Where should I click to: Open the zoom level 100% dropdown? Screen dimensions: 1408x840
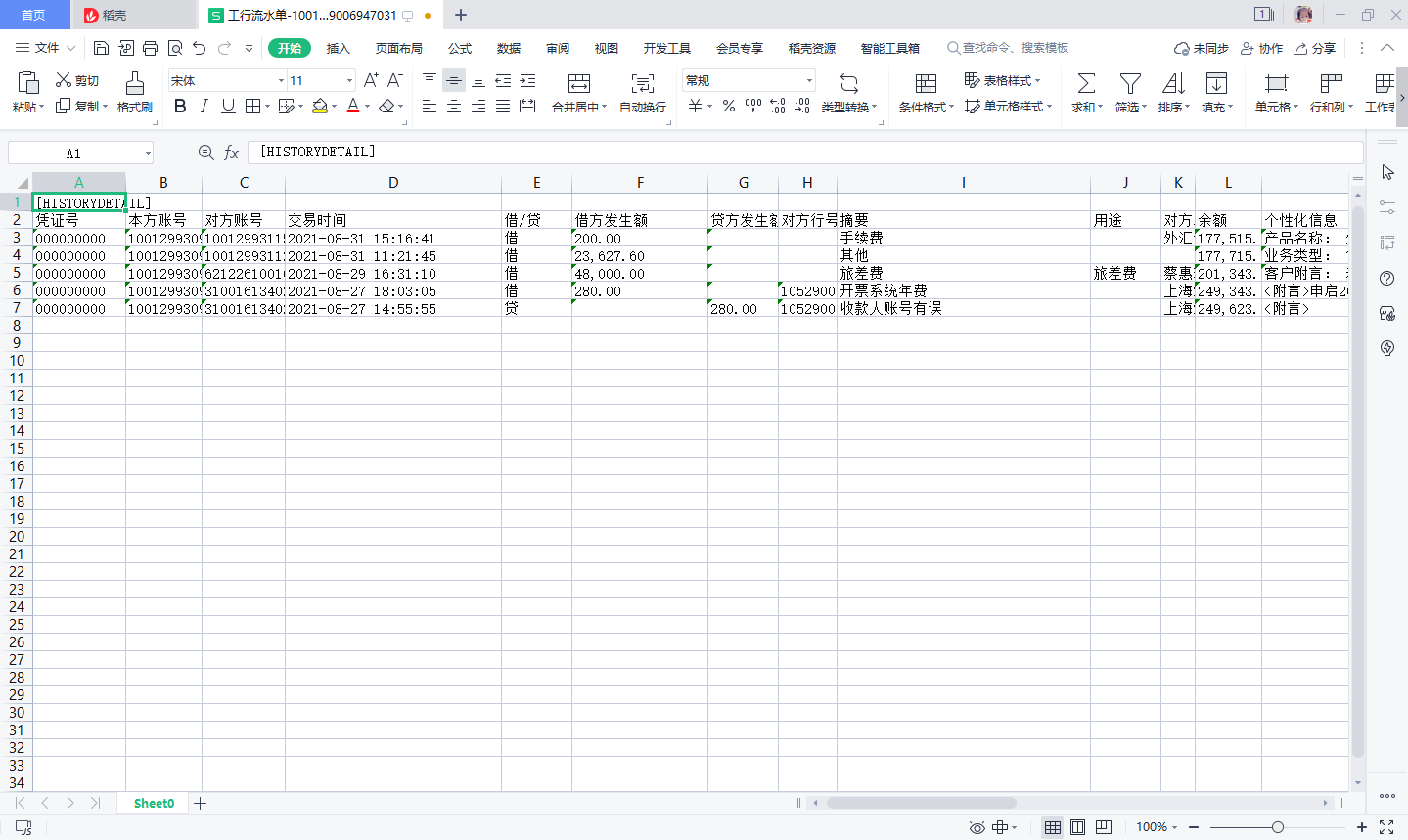coord(1157,827)
